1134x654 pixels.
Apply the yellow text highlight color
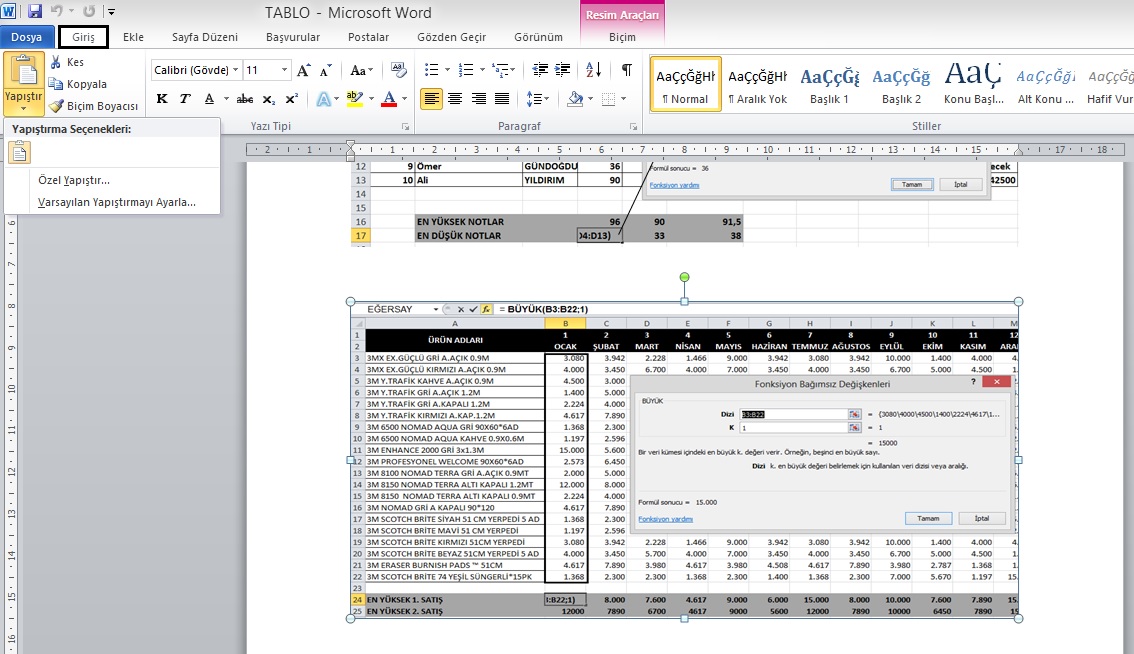(x=354, y=99)
